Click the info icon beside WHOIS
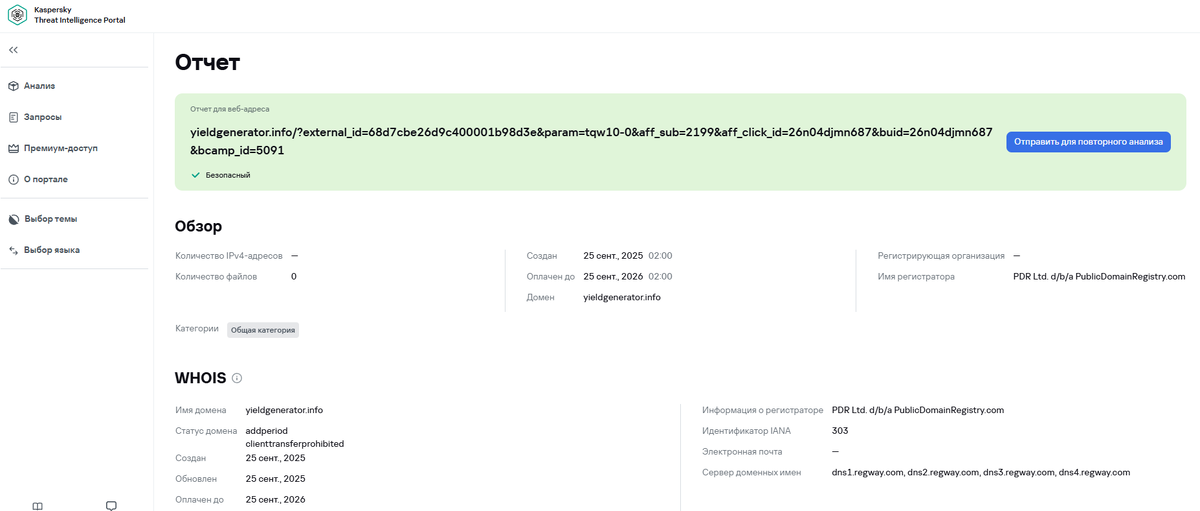The image size is (1200, 511). pyautogui.click(x=237, y=378)
